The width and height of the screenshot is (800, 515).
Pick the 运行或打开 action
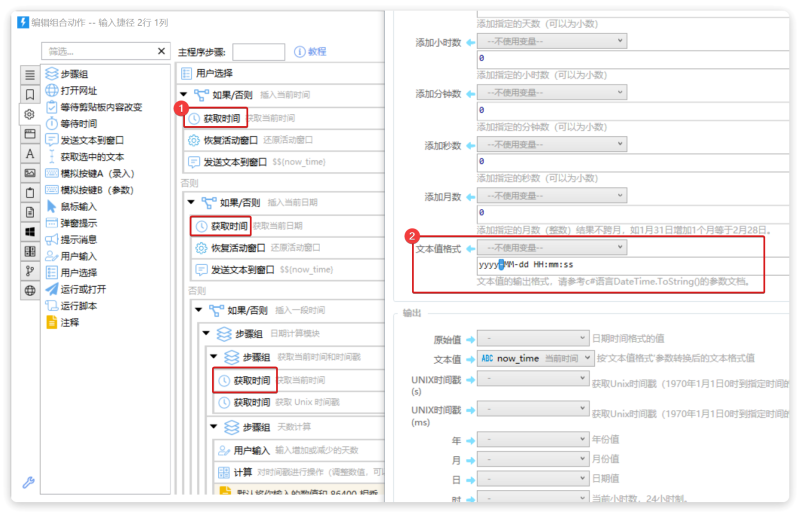(76, 289)
